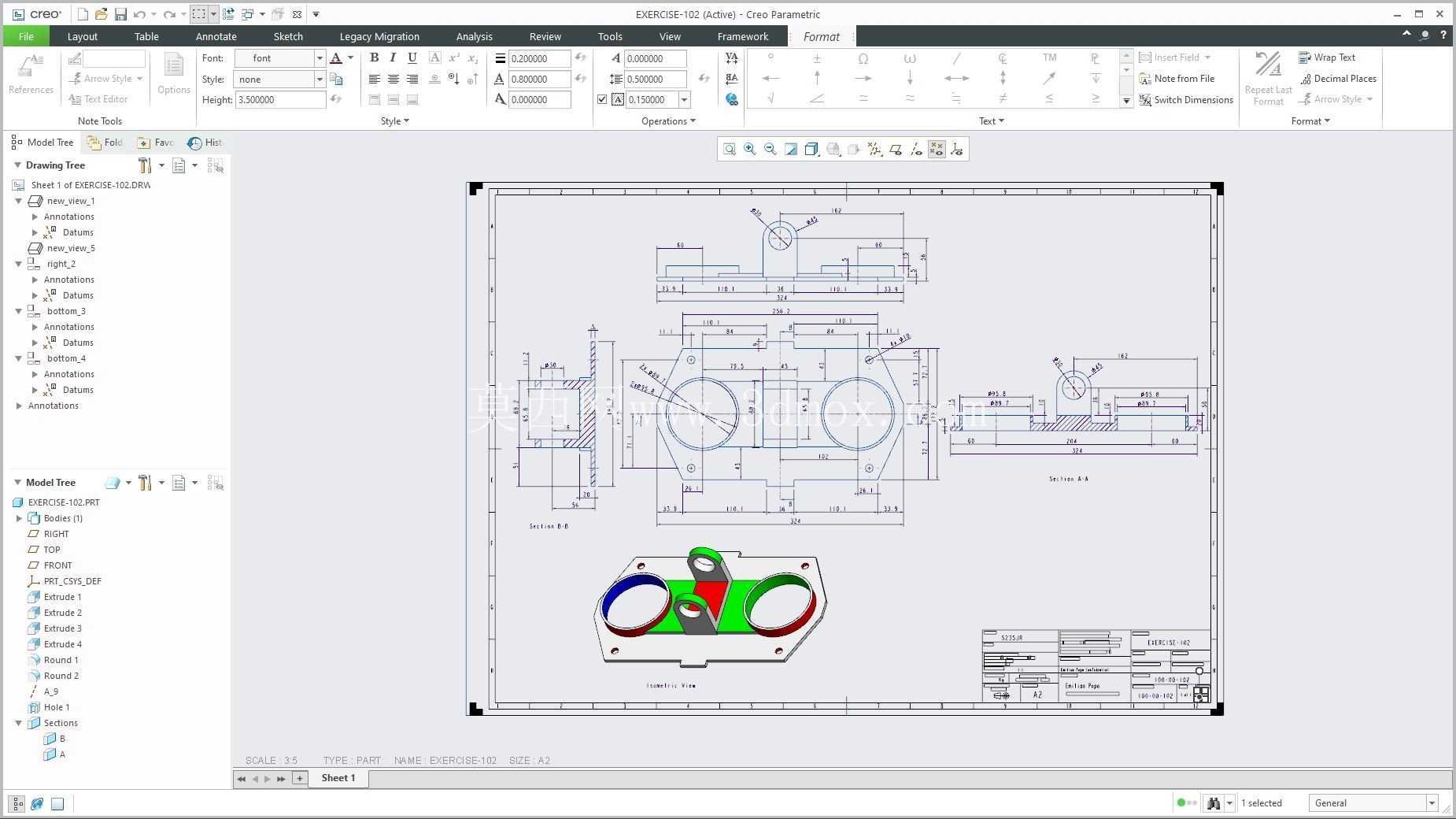Click the Zoom In icon in graphics toolbar
This screenshot has width=1456, height=819.
(750, 149)
